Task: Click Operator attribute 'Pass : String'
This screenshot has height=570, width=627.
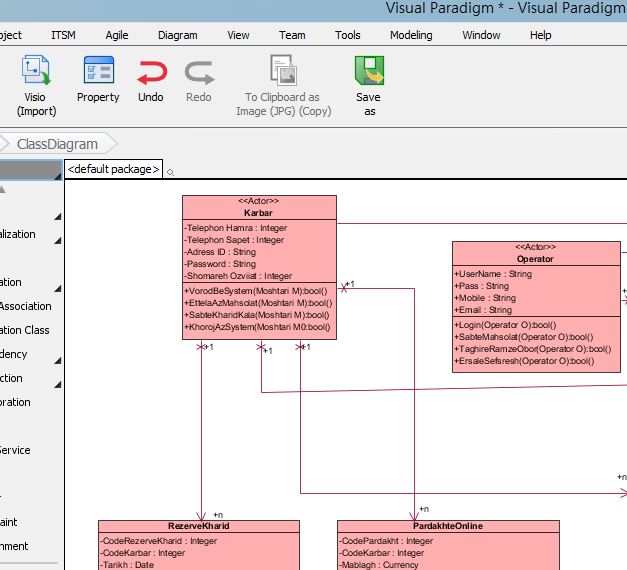Action: click(481, 286)
